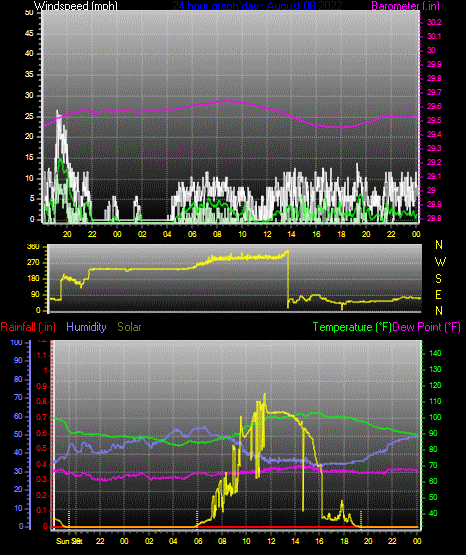Click the 'Barometer (.in)' axis title
Viewport: 466px width, 555px height.
405,5
